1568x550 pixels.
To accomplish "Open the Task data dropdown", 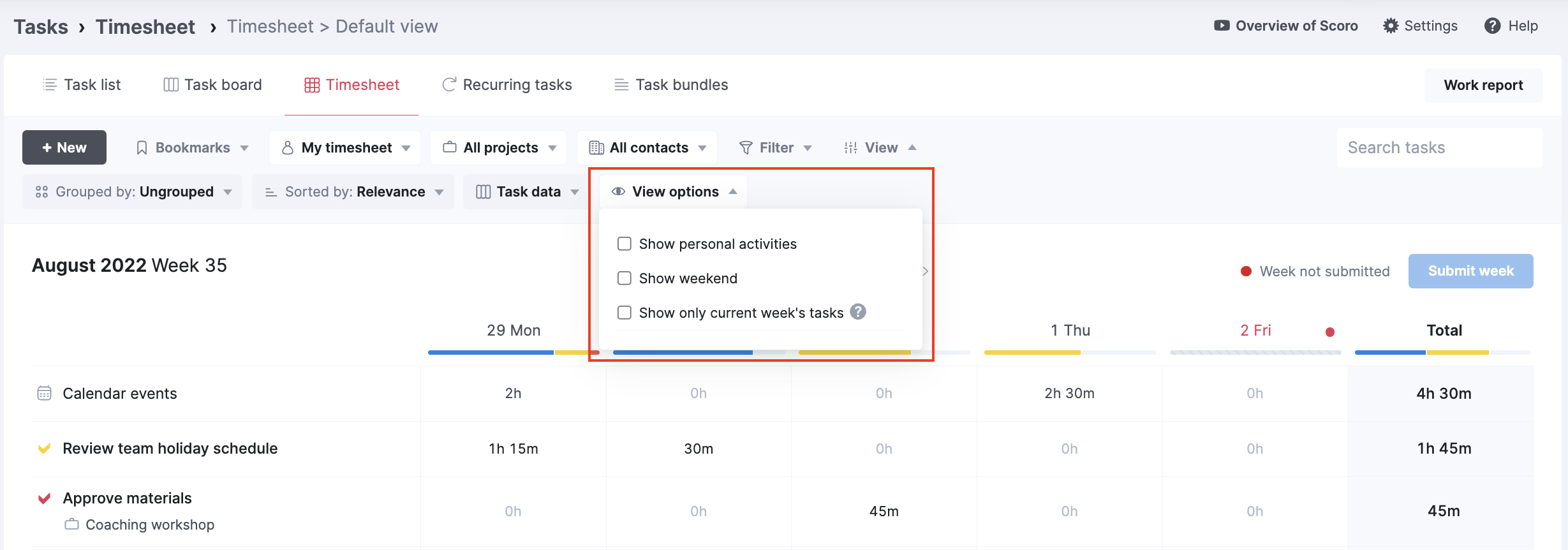I will [527, 191].
